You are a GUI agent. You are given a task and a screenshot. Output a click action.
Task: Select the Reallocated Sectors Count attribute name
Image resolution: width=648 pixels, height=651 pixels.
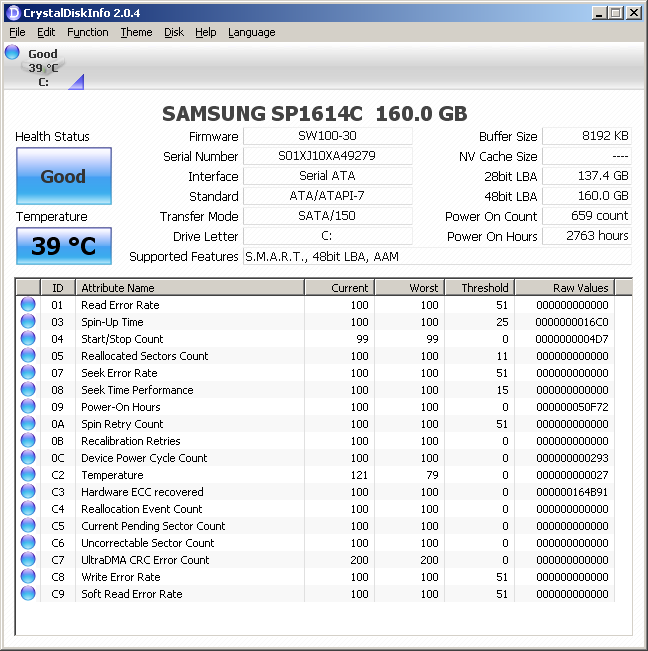tap(144, 356)
